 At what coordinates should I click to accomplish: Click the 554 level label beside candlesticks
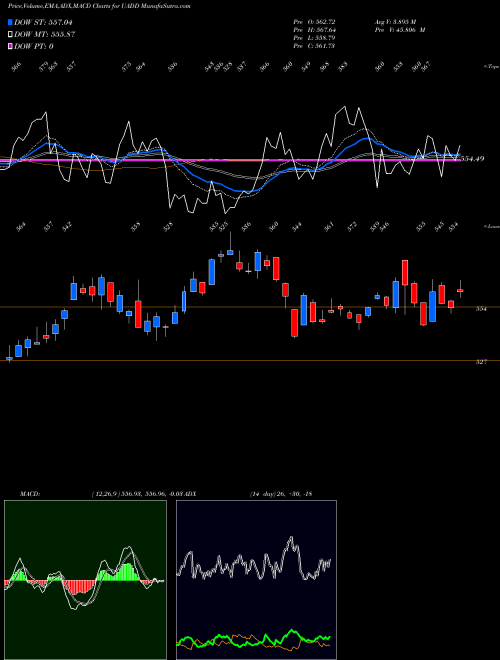(481, 309)
